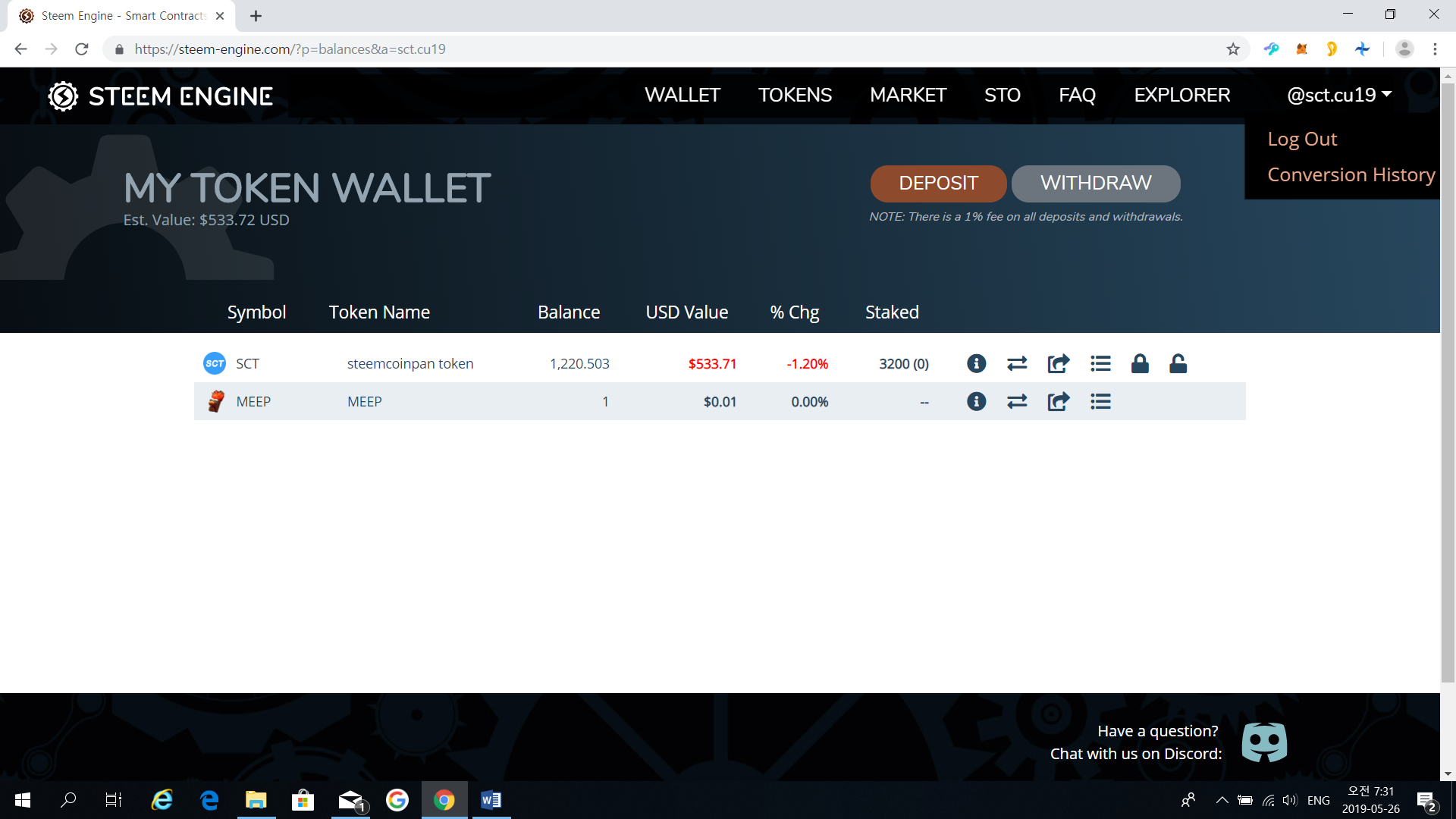
Task: Click the MEEP row send/share icon
Action: click(x=1059, y=401)
